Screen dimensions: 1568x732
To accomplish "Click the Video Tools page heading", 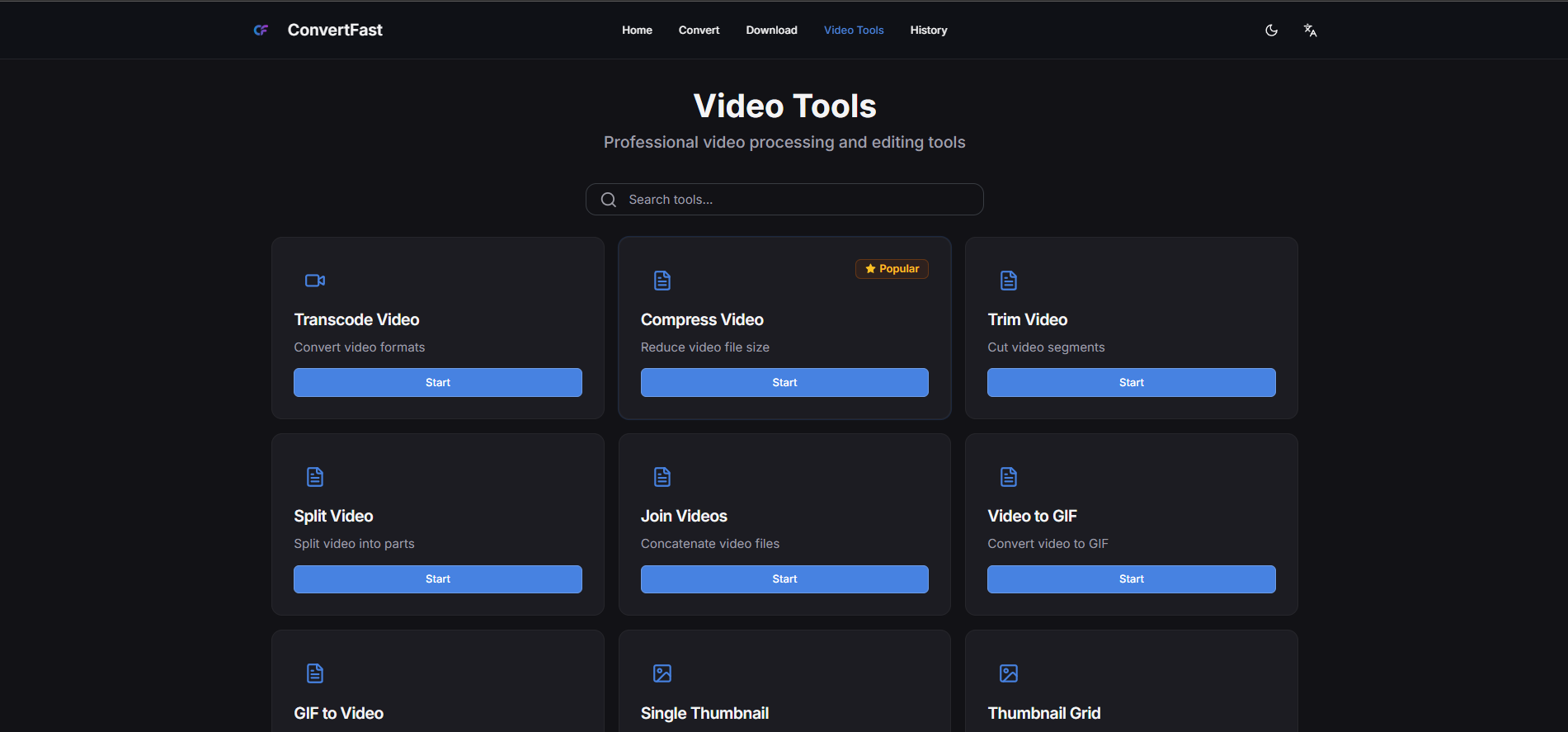I will (x=784, y=106).
